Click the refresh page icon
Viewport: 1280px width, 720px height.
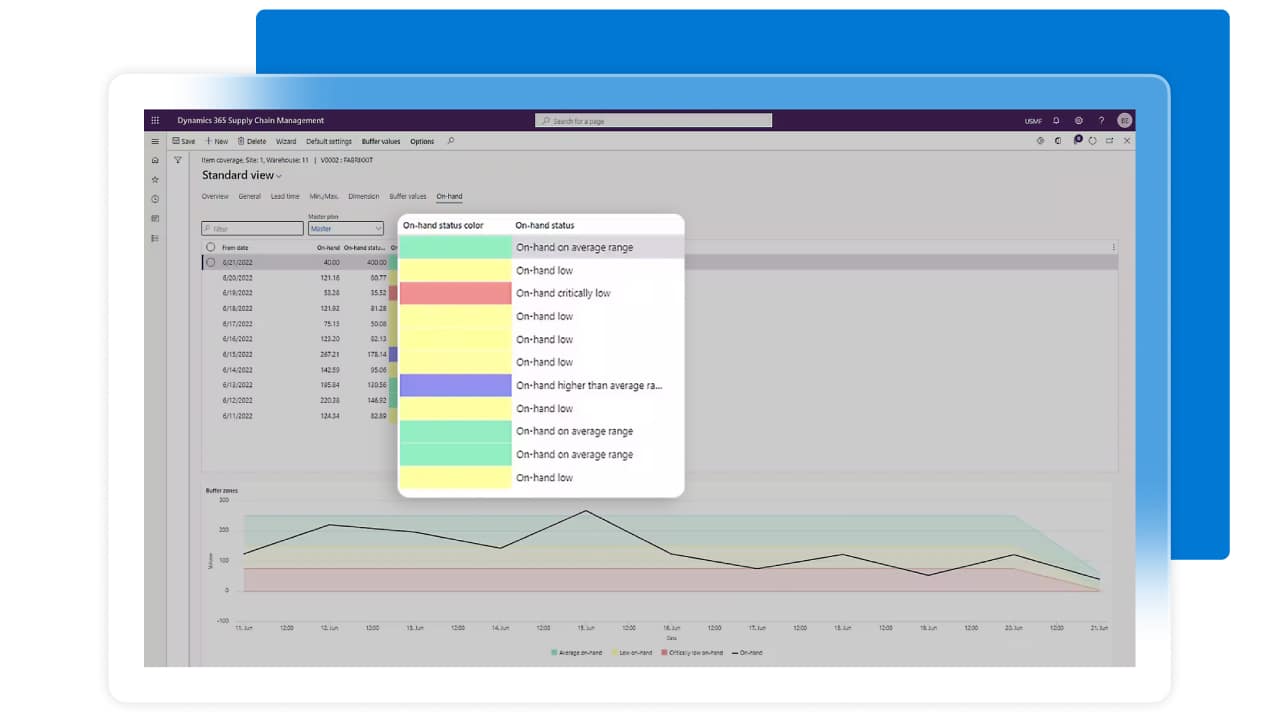pos(1093,141)
